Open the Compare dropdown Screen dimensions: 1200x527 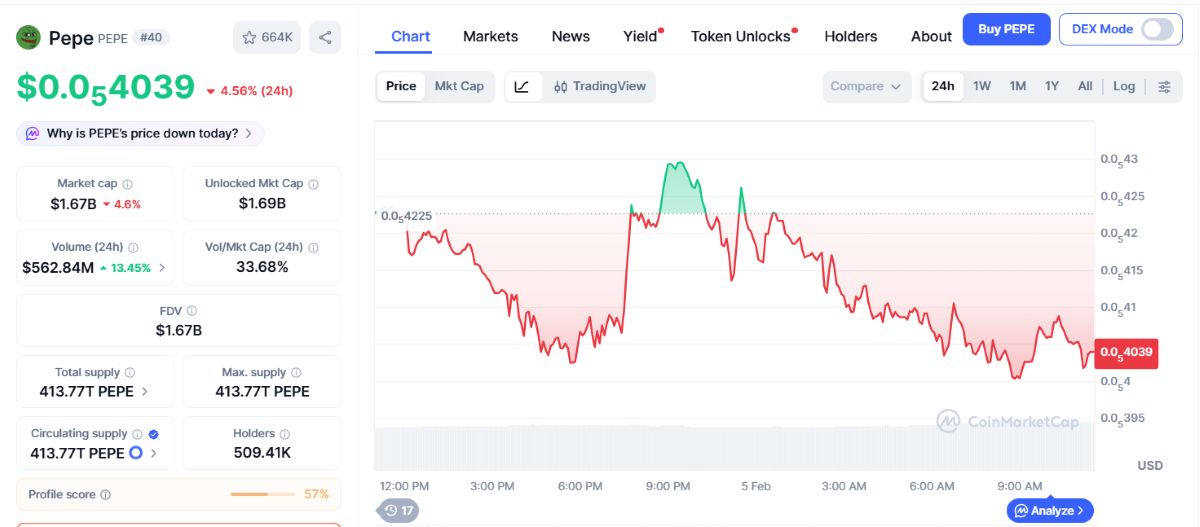click(867, 86)
